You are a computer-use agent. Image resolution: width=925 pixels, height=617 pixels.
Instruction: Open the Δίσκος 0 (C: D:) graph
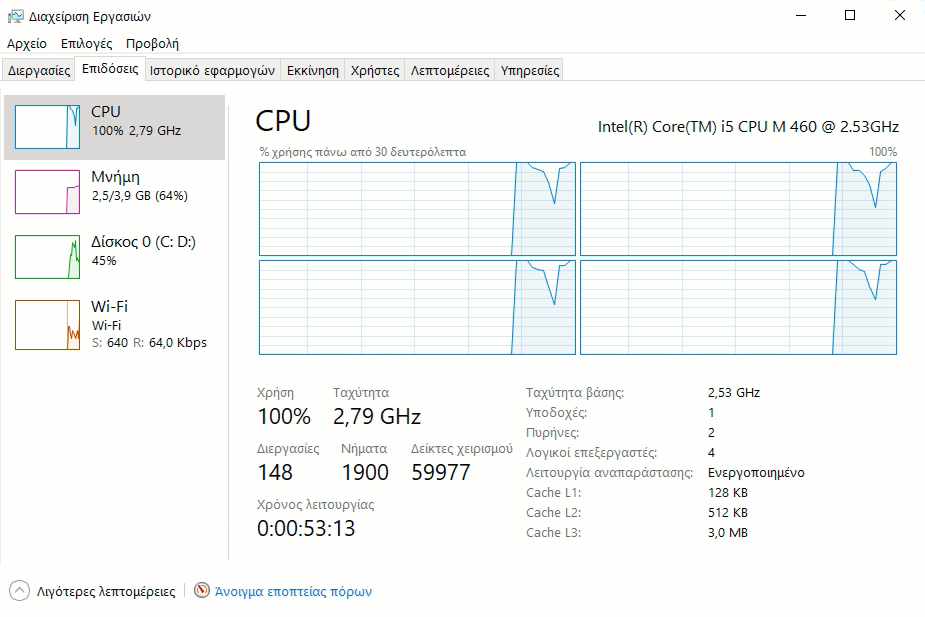coord(47,256)
